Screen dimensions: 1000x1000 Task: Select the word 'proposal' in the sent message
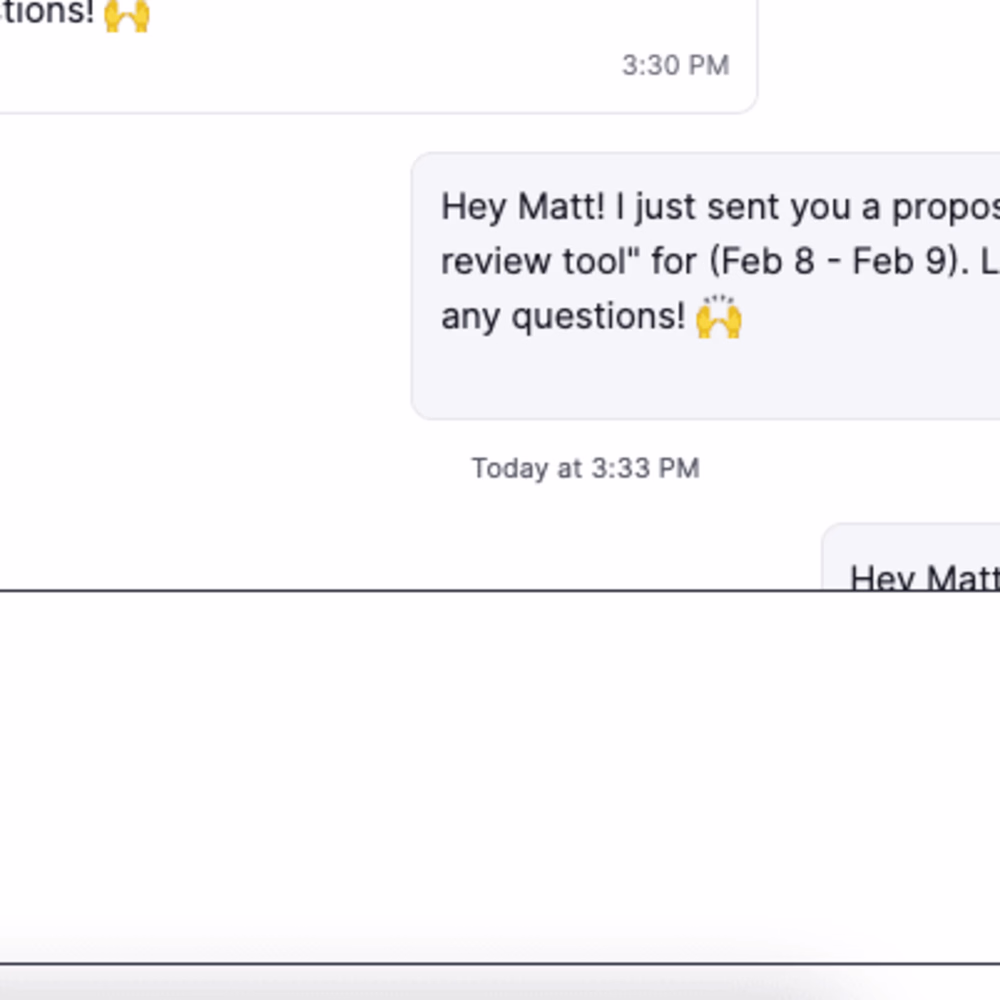950,206
